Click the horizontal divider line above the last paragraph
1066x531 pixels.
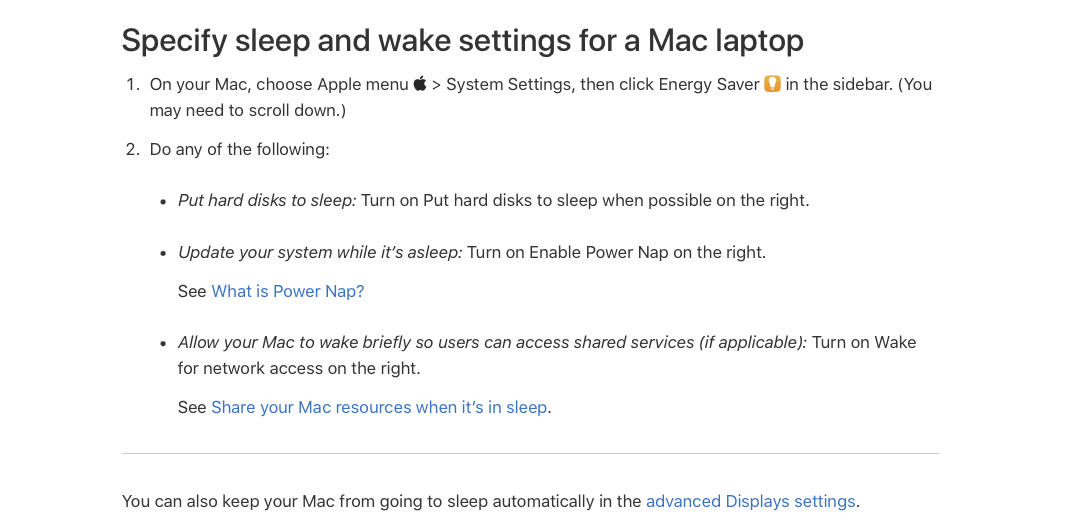[530, 453]
